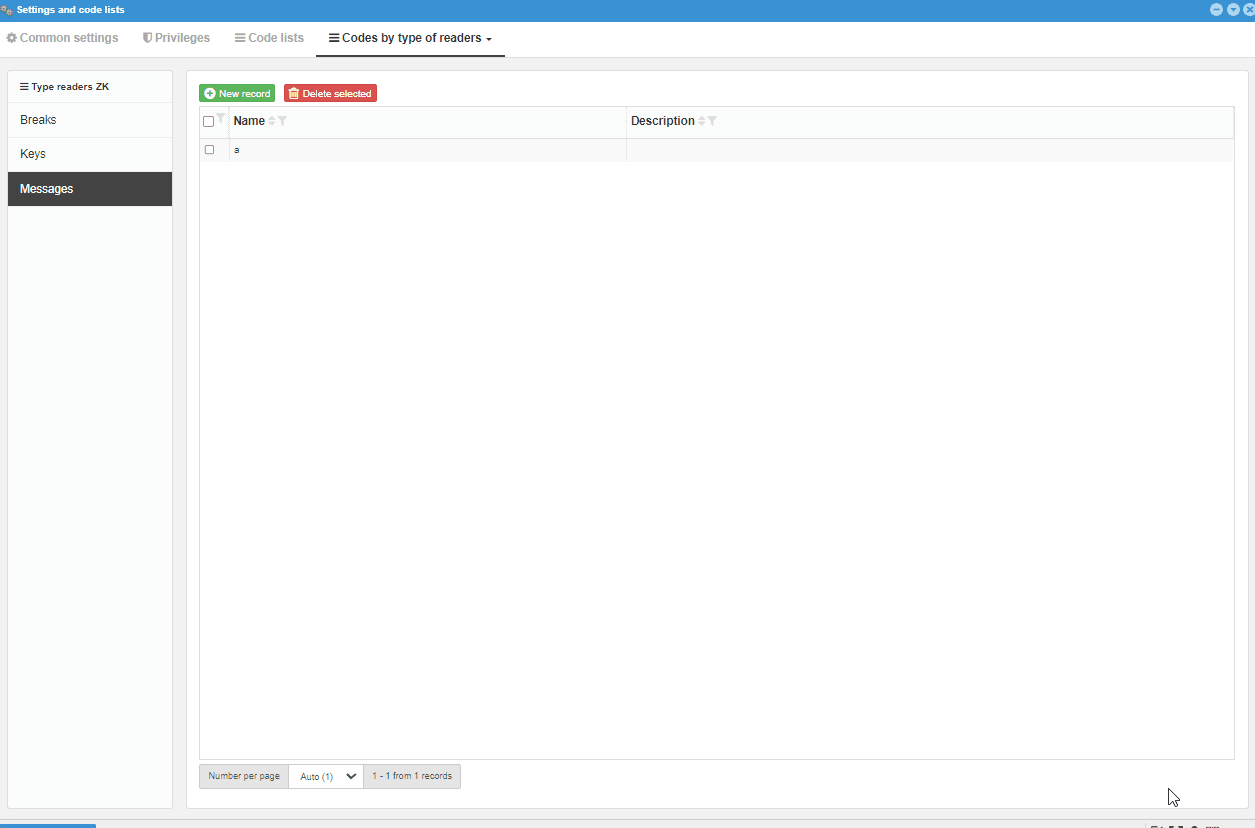The height and width of the screenshot is (828, 1255).
Task: Click the "1 - 1 from 1 records" text
Action: point(412,776)
